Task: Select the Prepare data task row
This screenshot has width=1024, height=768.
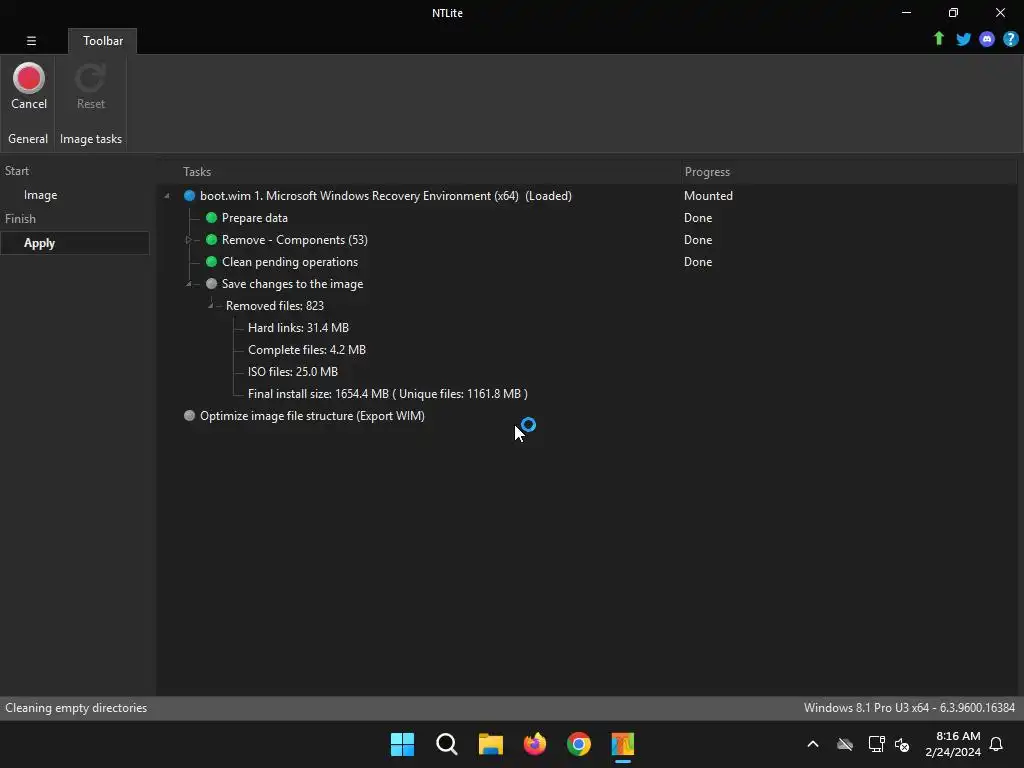Action: (255, 217)
